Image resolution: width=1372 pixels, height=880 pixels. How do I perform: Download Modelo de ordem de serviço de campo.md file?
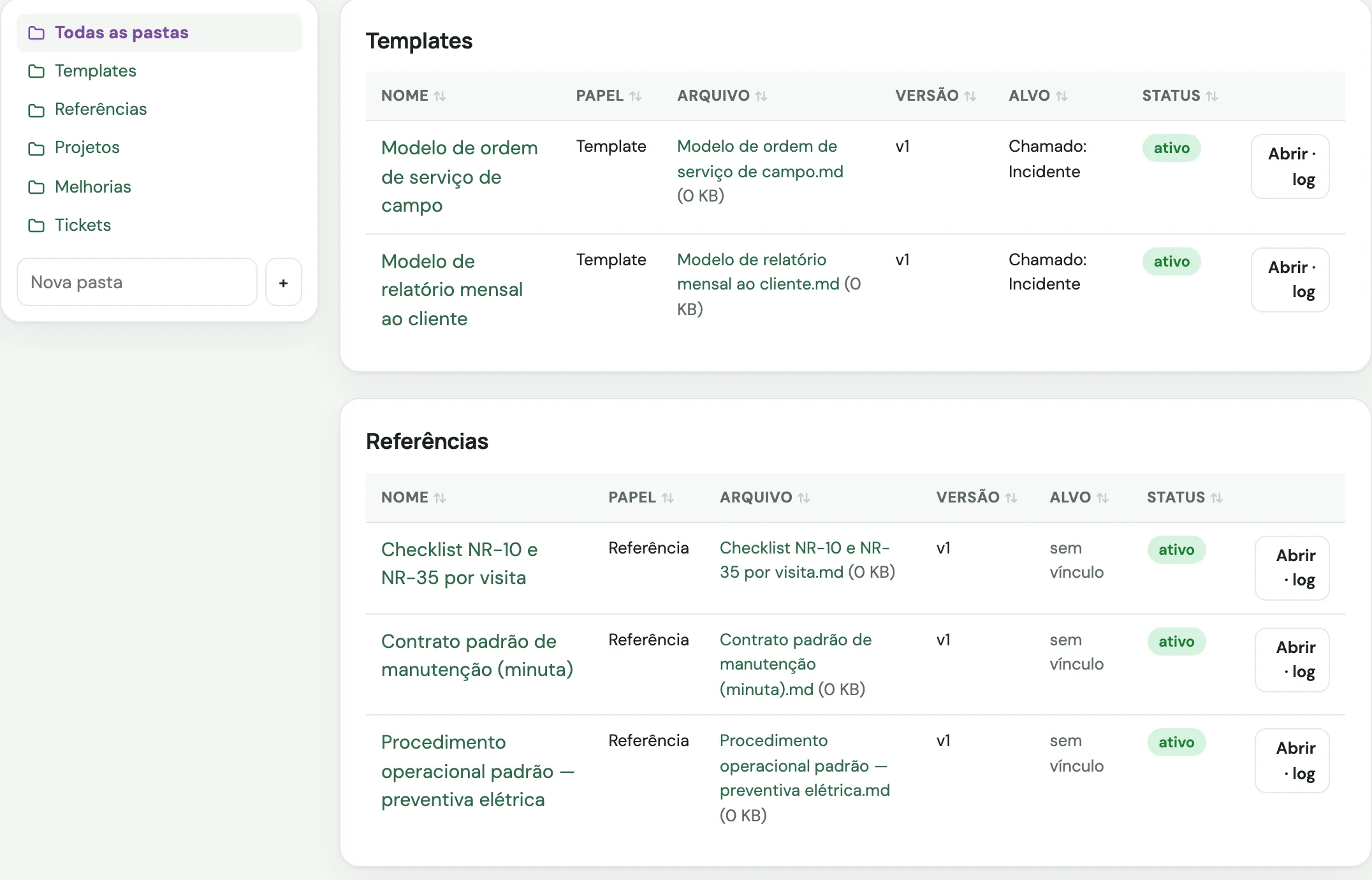click(760, 159)
